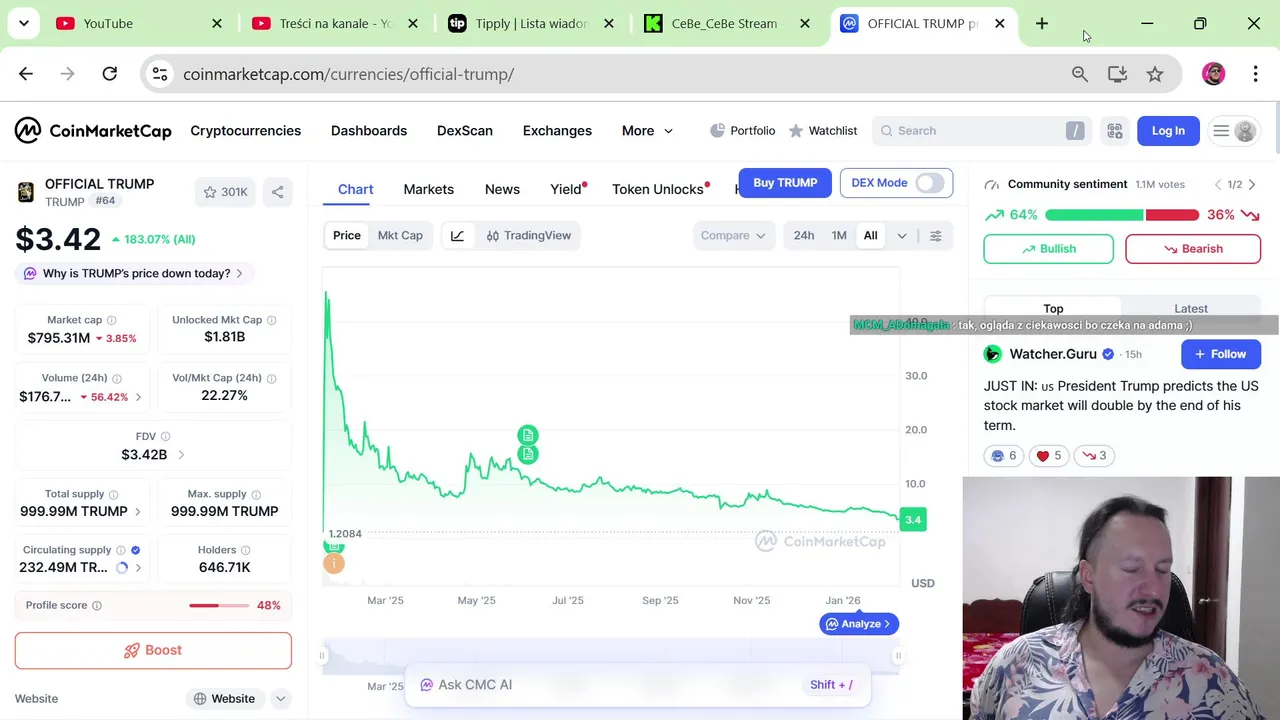Switch to the News tab

502,189
